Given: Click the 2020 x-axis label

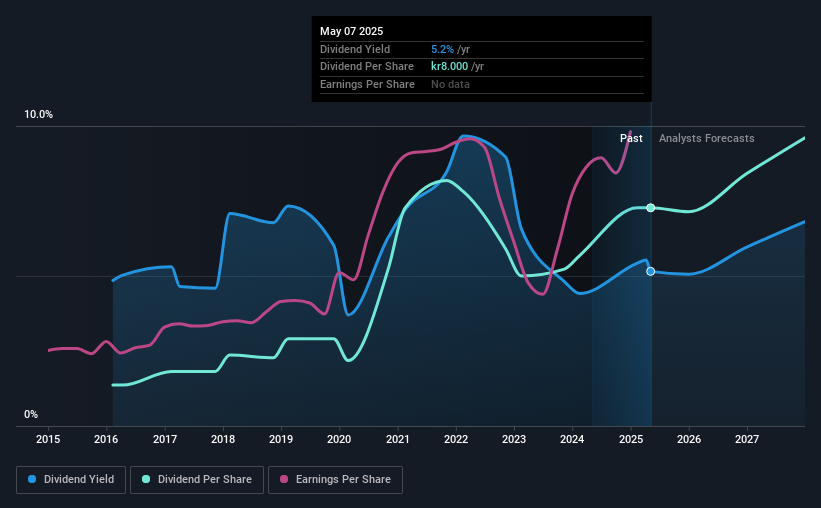Looking at the screenshot, I should coord(339,439).
